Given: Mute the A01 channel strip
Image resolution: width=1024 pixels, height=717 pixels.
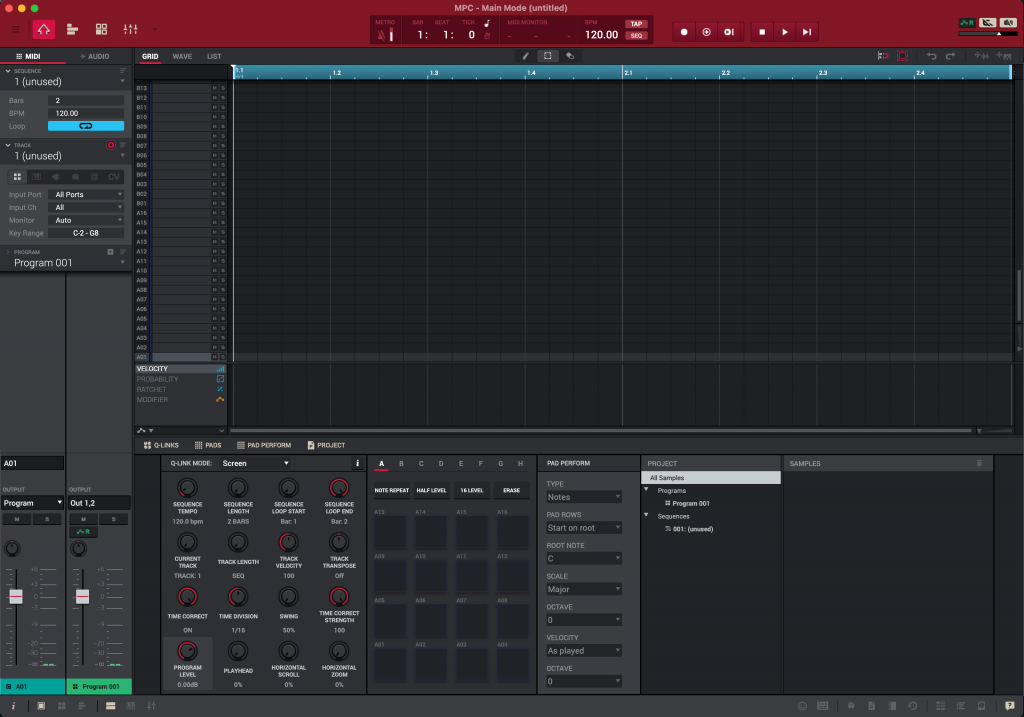Looking at the screenshot, I should point(16,519).
